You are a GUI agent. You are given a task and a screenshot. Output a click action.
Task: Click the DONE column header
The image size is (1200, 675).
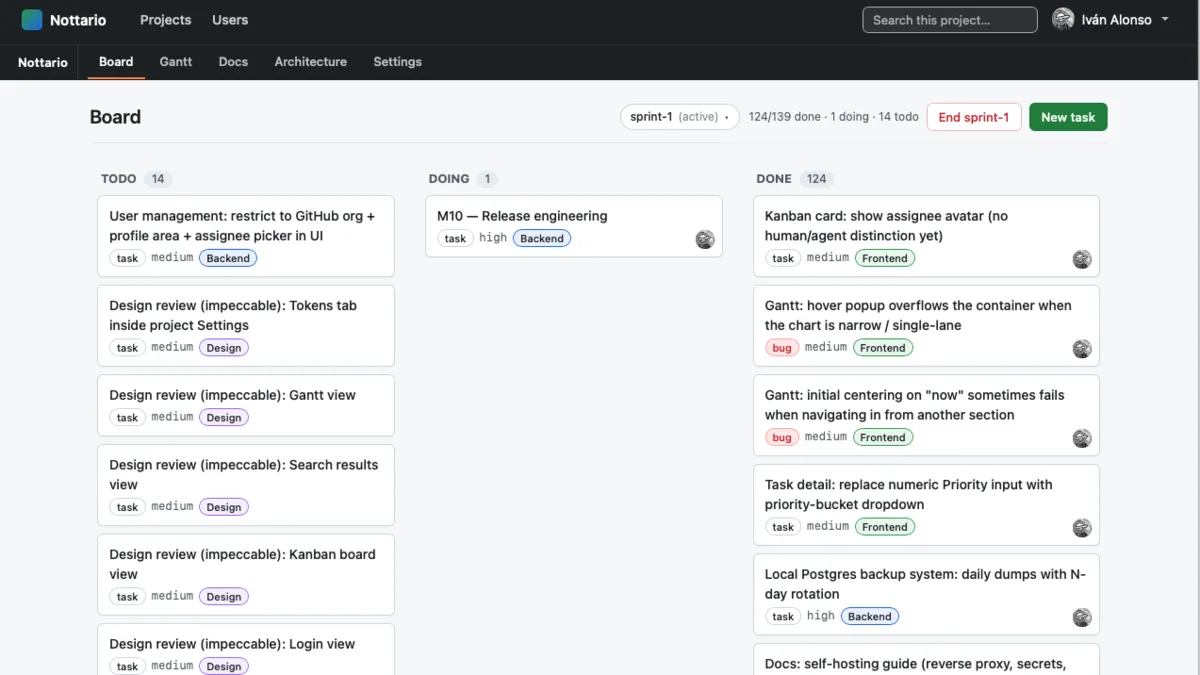pyautogui.click(x=774, y=179)
